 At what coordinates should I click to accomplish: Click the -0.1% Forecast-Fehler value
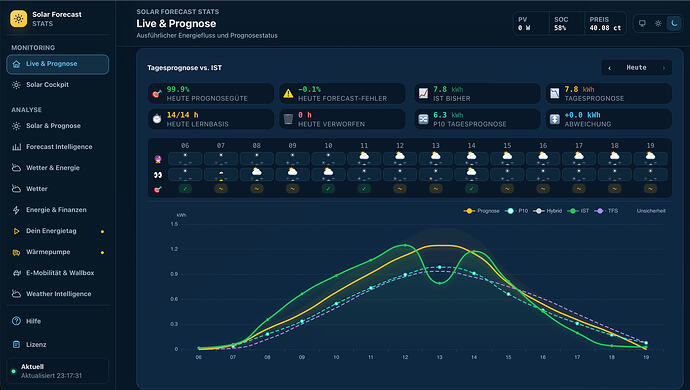point(309,89)
